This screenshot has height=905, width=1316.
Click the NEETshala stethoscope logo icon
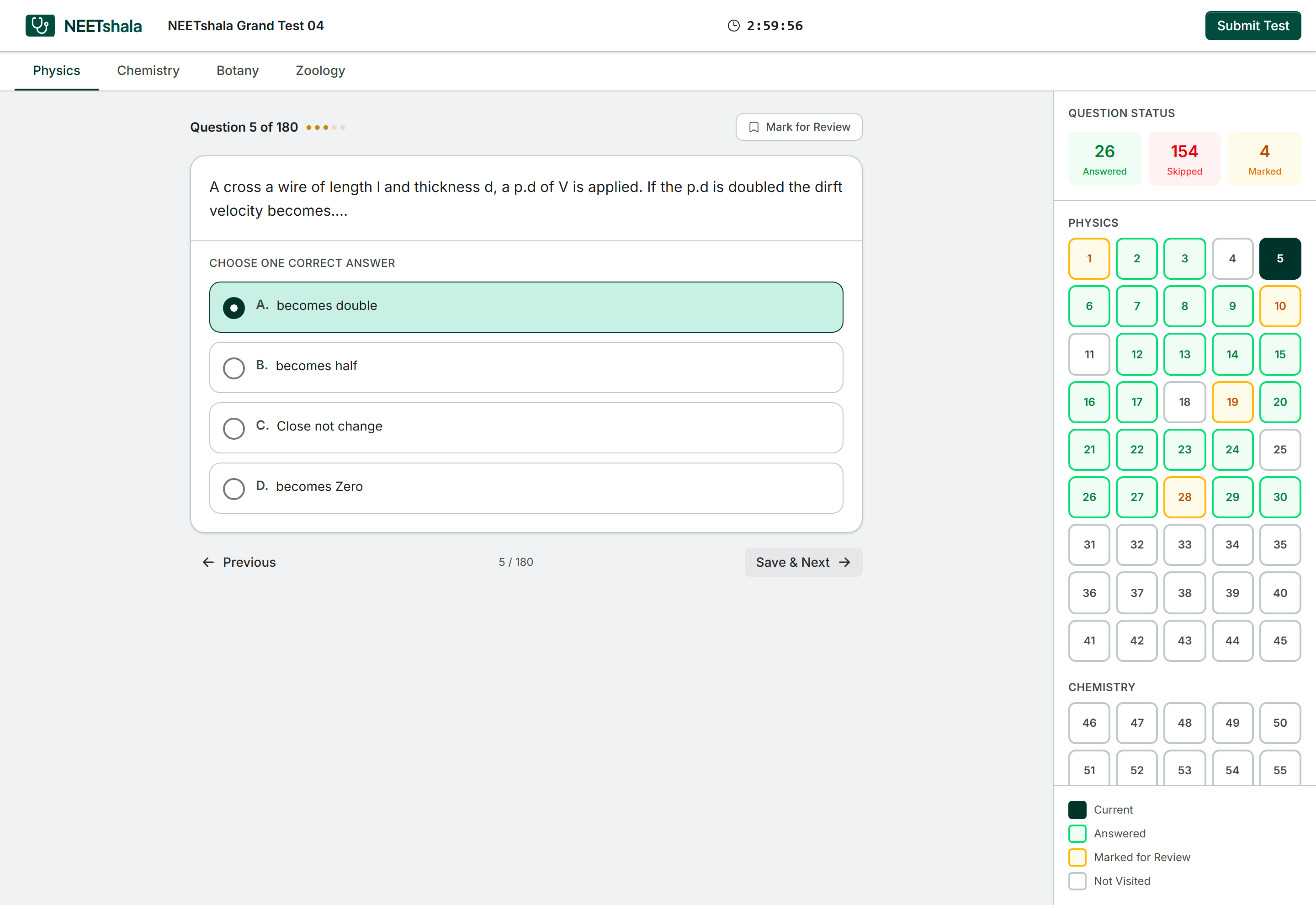click(40, 26)
